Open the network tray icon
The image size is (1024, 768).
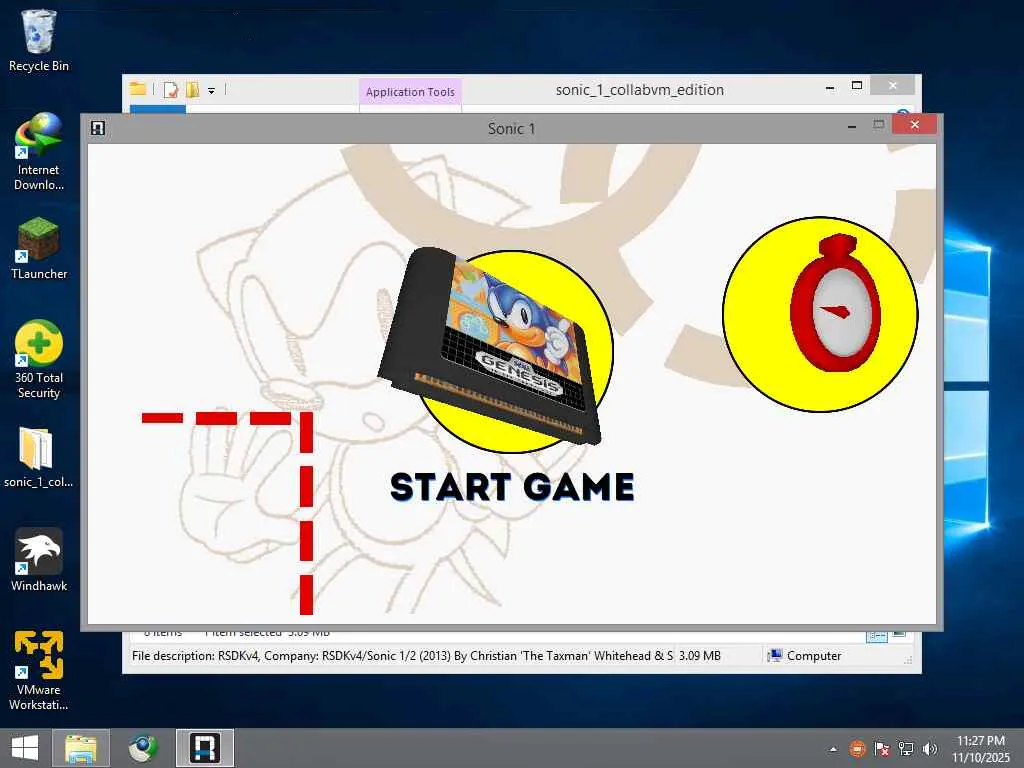(x=905, y=748)
